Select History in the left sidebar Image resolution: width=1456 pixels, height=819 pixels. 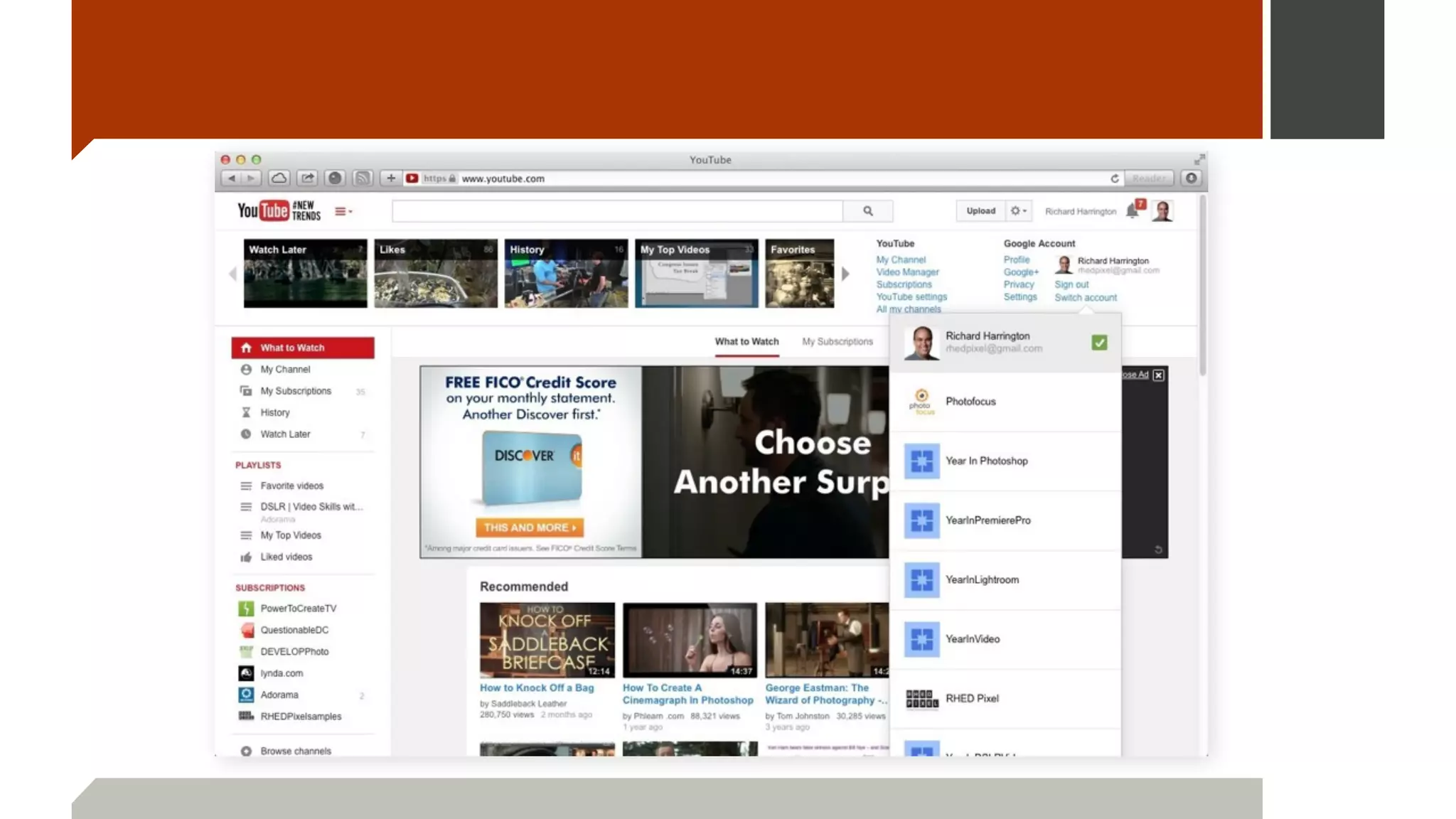click(x=274, y=412)
